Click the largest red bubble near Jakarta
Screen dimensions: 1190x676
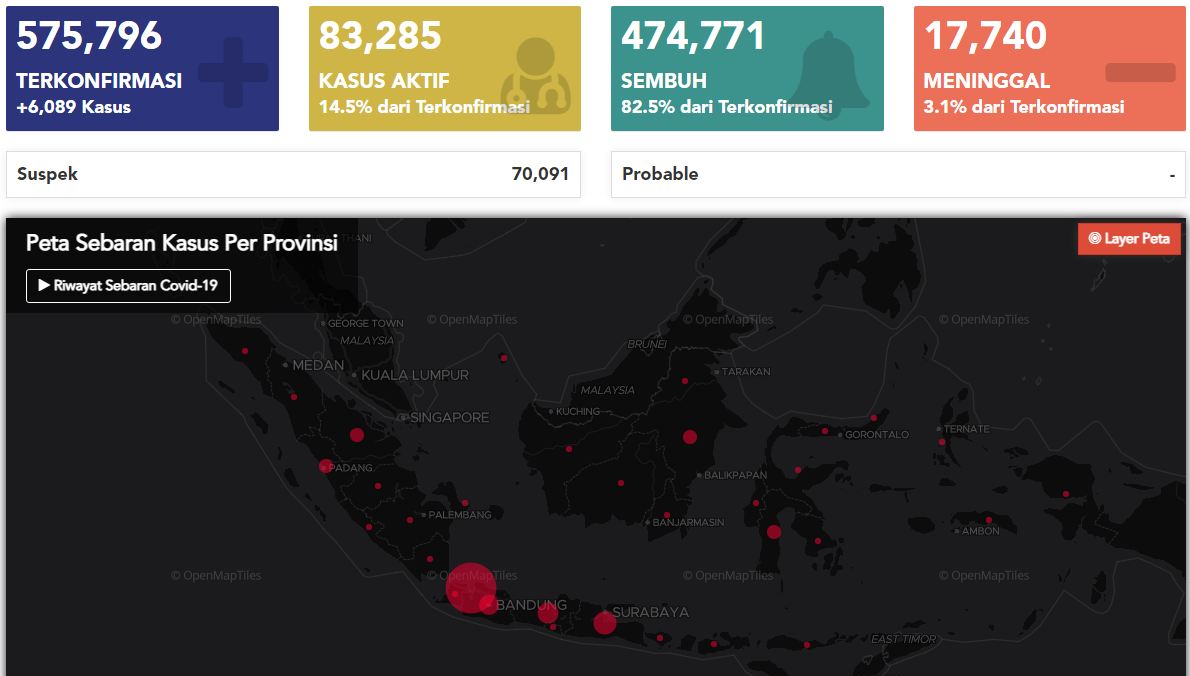pos(471,587)
